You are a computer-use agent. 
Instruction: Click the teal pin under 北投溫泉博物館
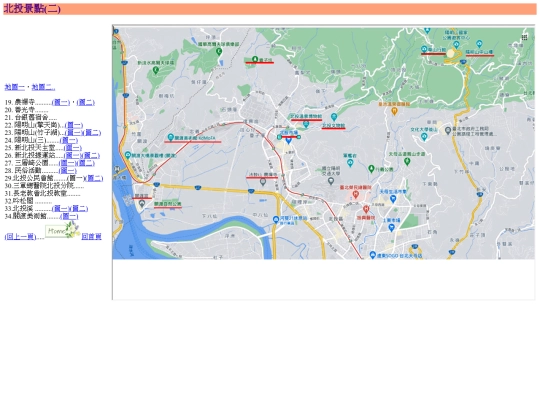pyautogui.click(x=306, y=124)
